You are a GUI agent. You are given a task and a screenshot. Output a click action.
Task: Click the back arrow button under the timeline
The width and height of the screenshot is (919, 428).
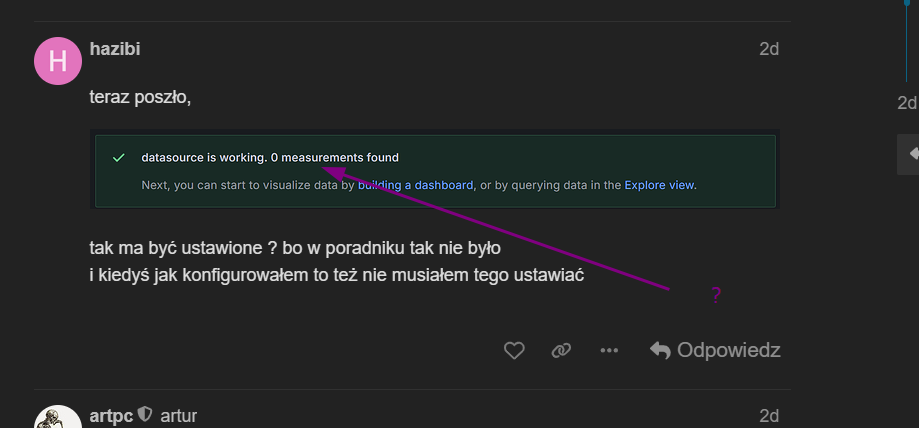(910, 154)
